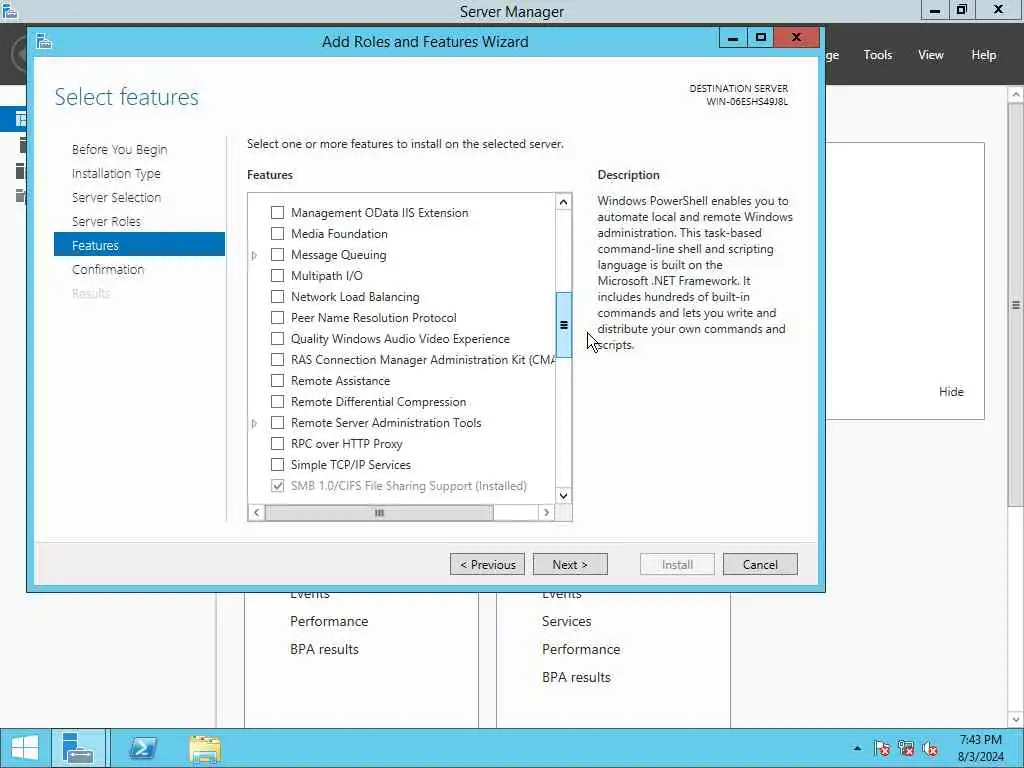Click the features list scroll-up arrow

(x=563, y=202)
